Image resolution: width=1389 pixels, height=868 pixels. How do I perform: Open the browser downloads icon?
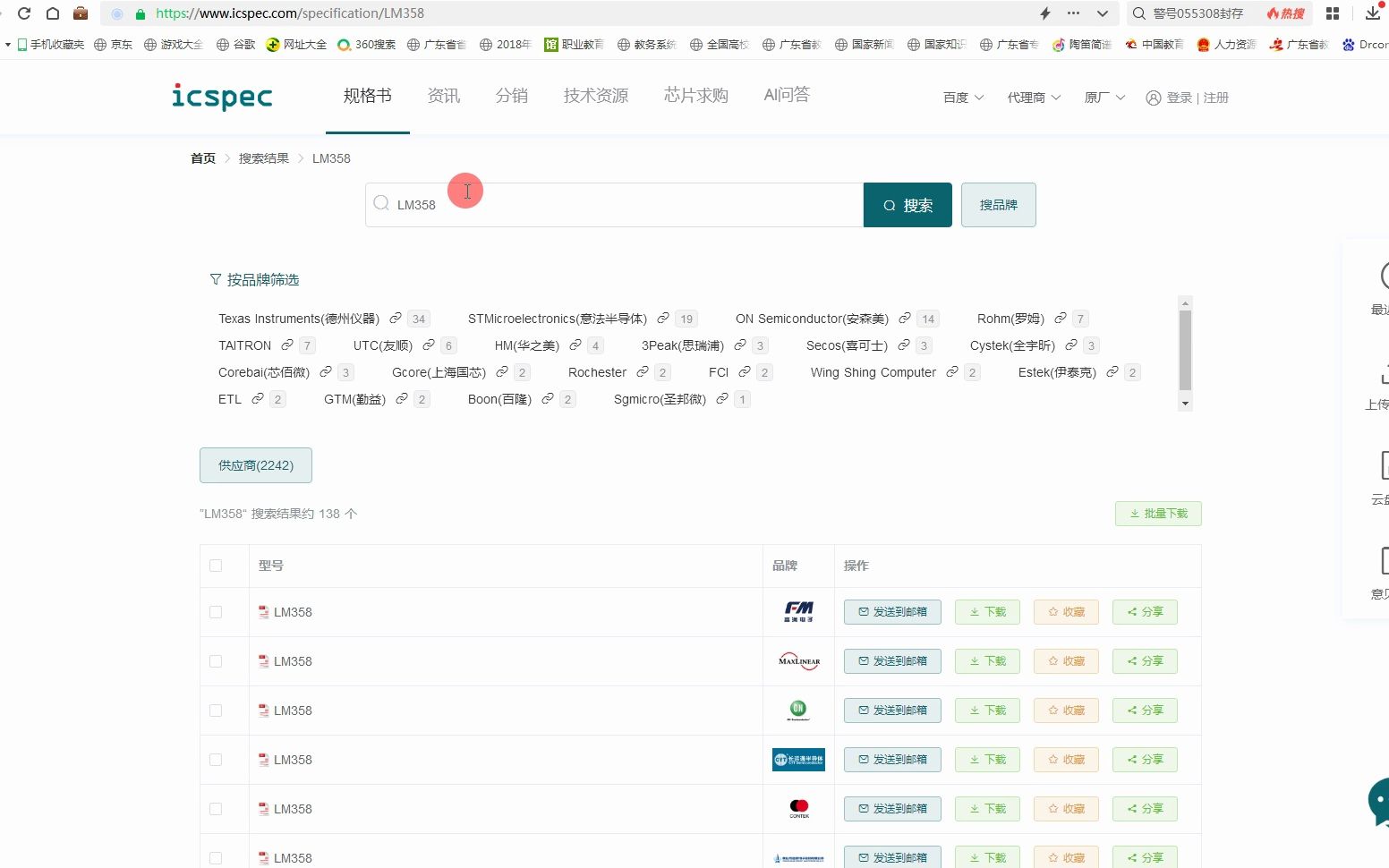[1373, 13]
